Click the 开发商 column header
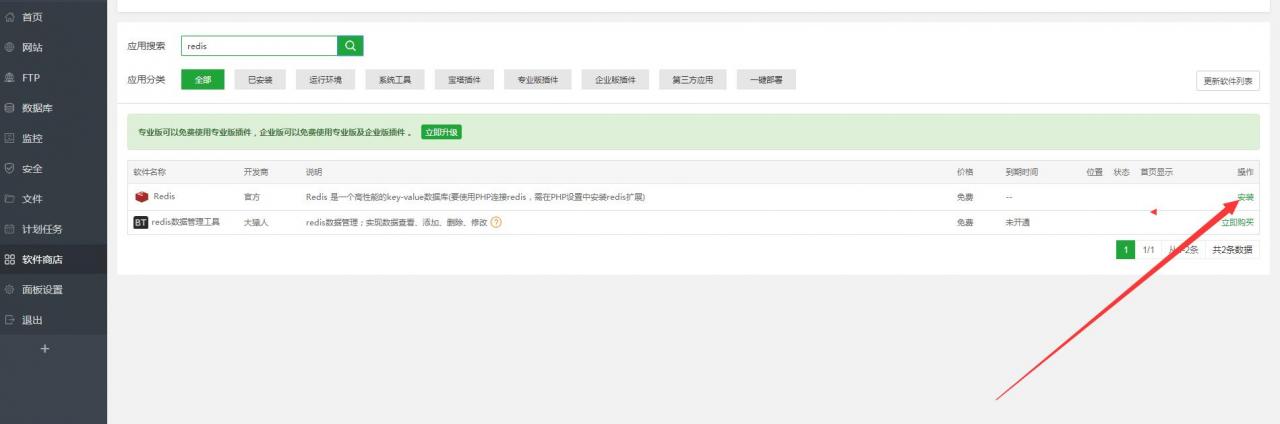The image size is (1280, 424). click(256, 172)
